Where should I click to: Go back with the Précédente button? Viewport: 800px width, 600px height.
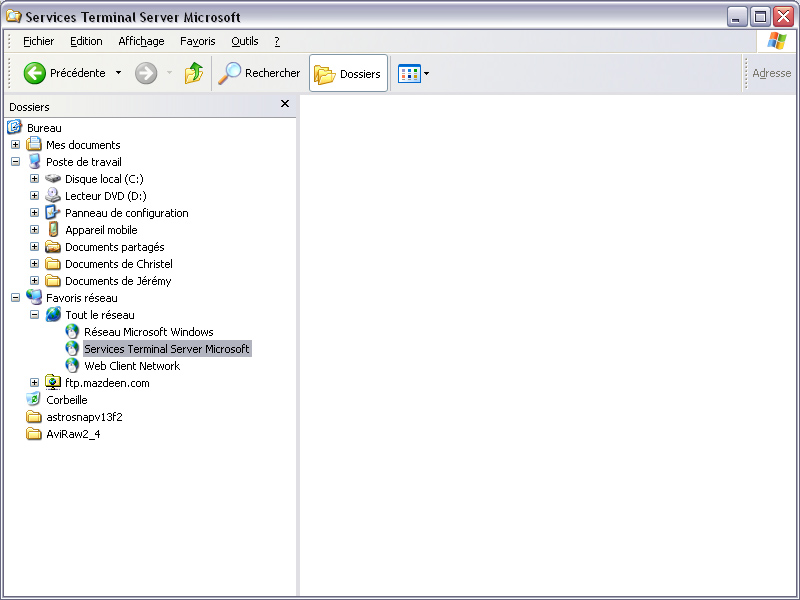(x=64, y=73)
